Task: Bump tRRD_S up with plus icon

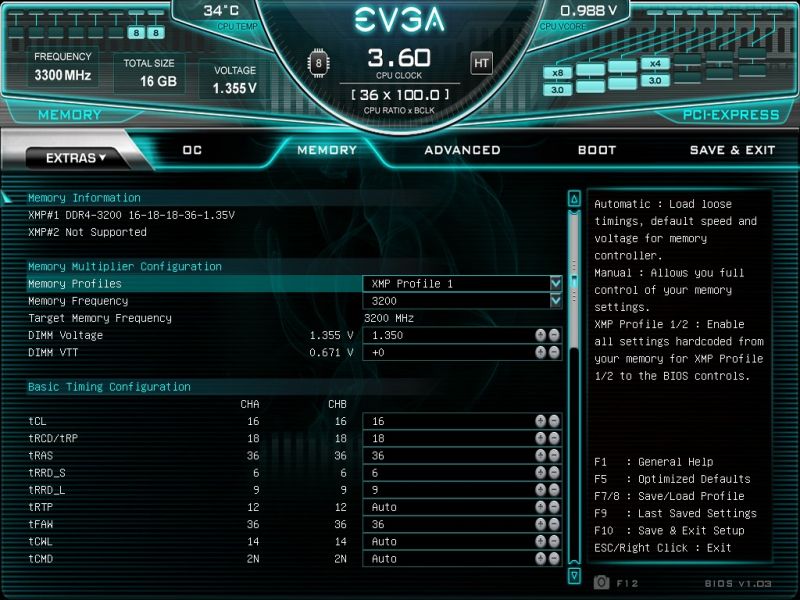Action: pos(540,473)
